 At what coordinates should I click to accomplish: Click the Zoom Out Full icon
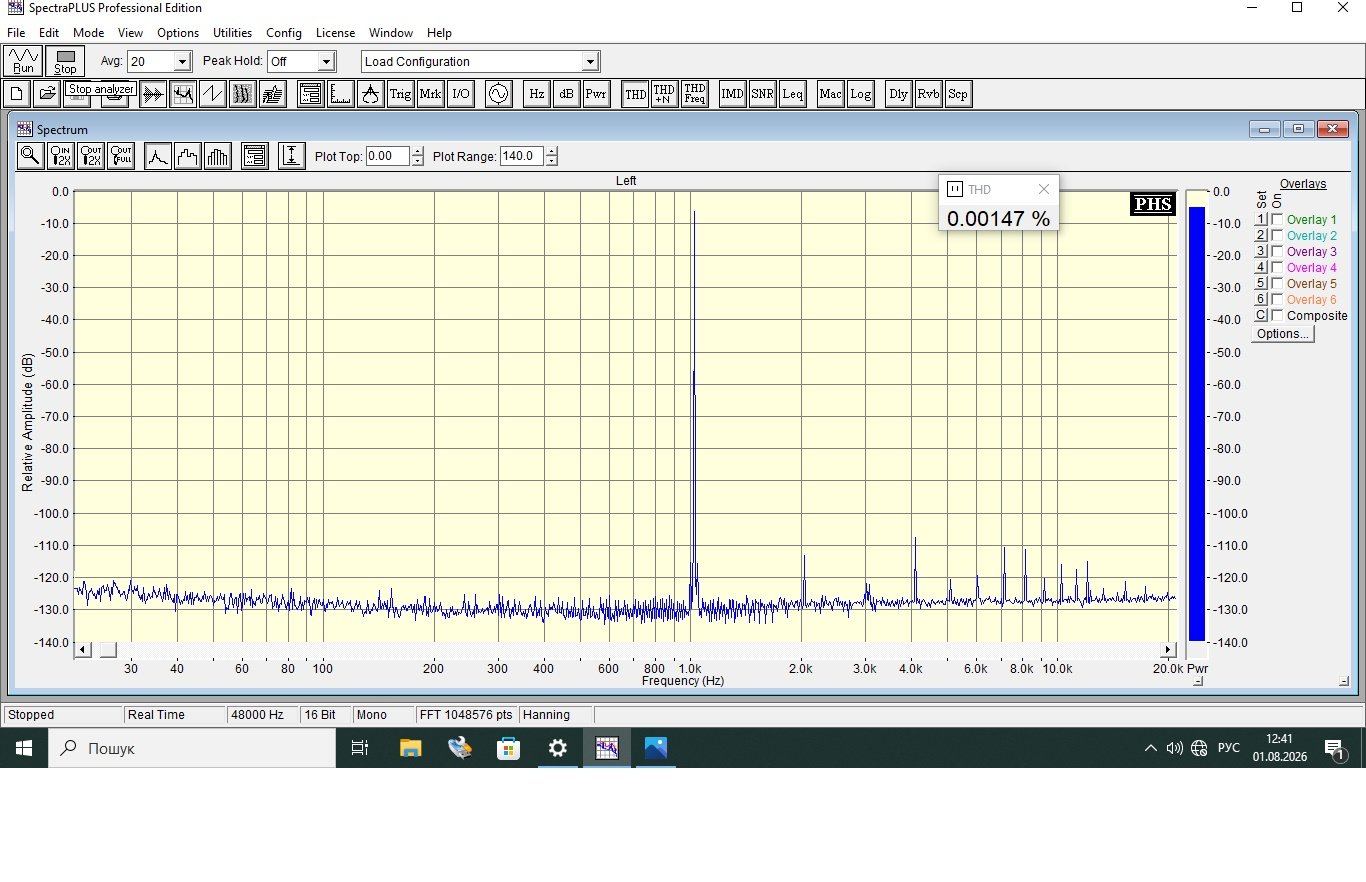tap(121, 156)
